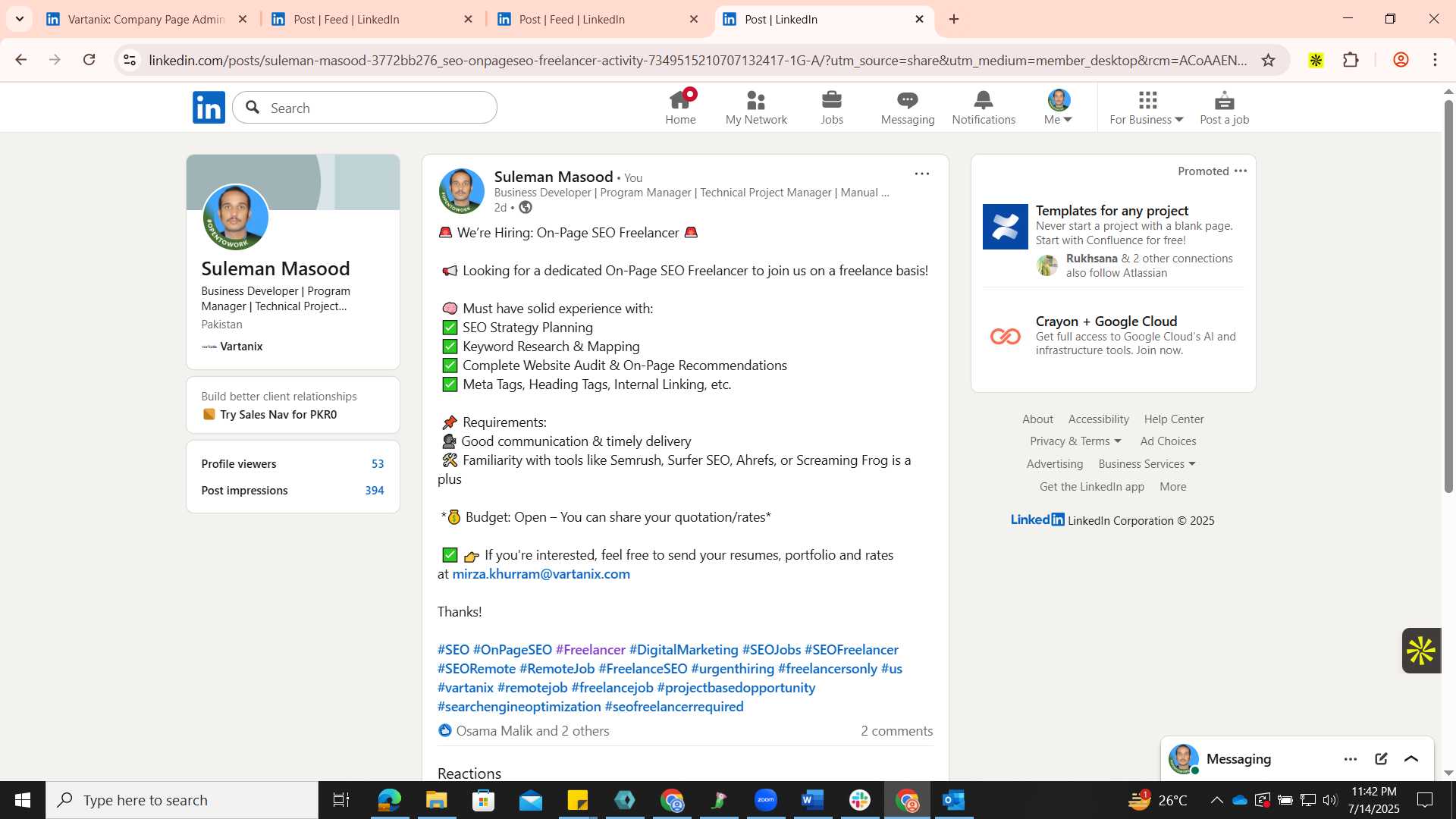Open the post's three-dot options menu
The width and height of the screenshot is (1456, 819).
click(921, 174)
